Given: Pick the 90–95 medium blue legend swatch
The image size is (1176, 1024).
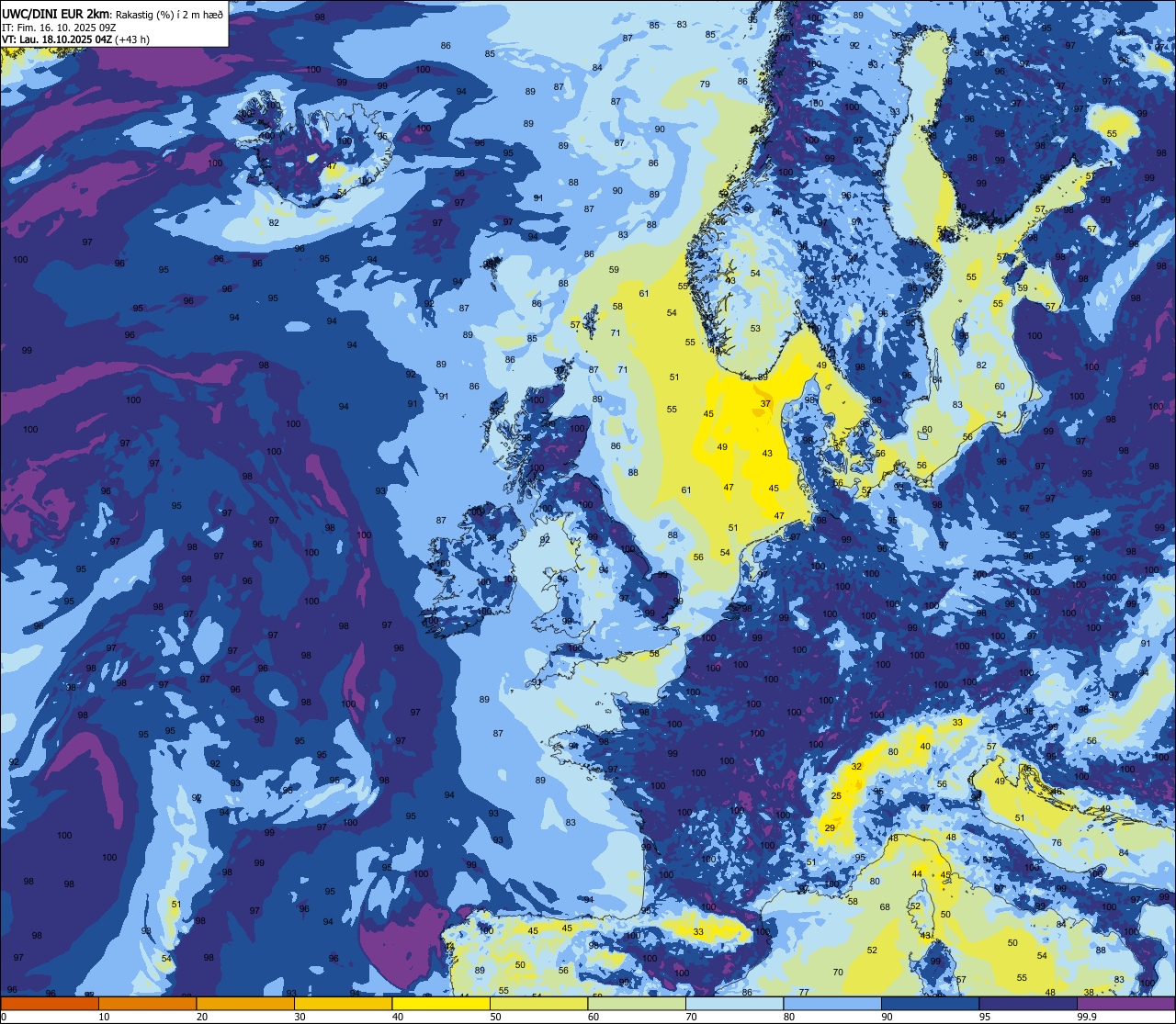Looking at the screenshot, I should click(x=930, y=1004).
